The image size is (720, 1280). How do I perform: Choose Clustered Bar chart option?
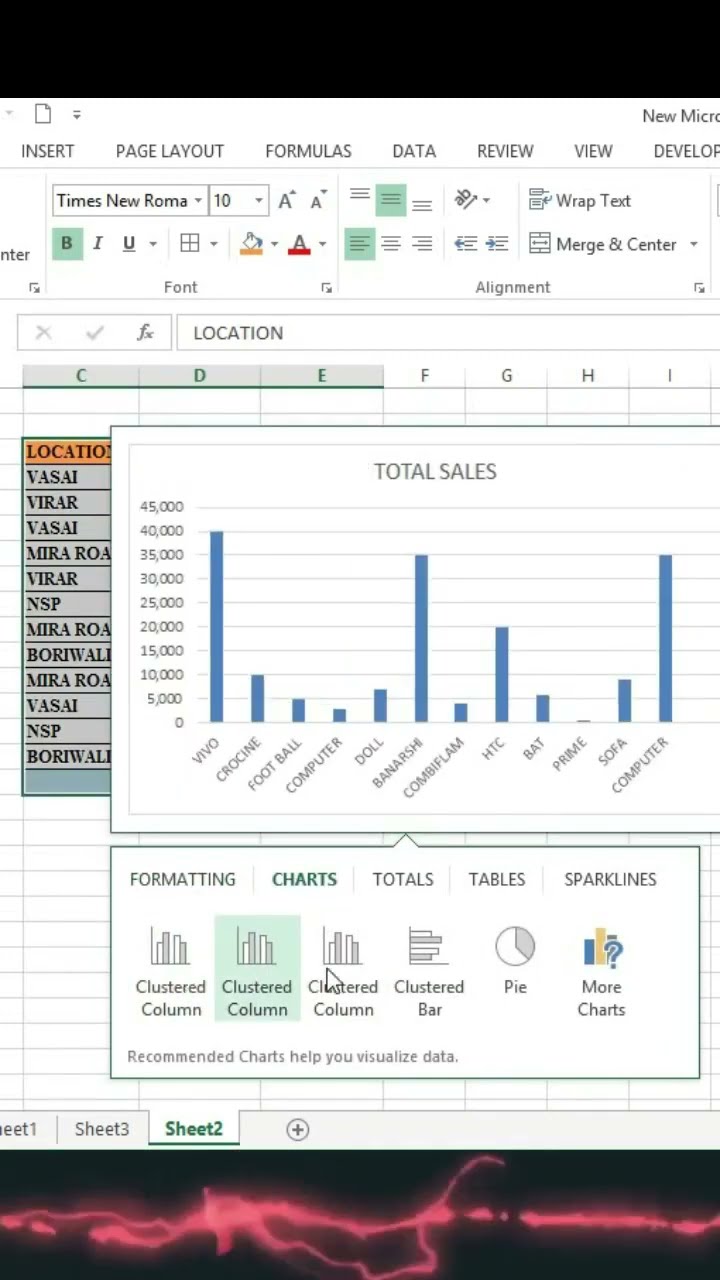(429, 970)
